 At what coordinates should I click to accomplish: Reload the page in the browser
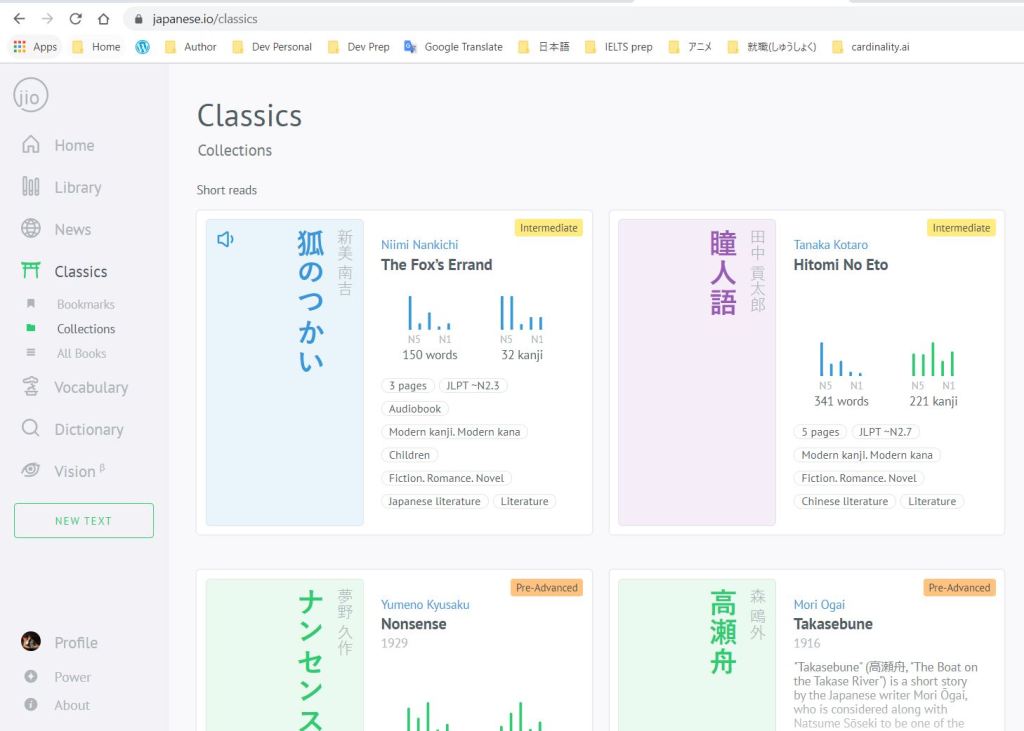click(x=76, y=19)
